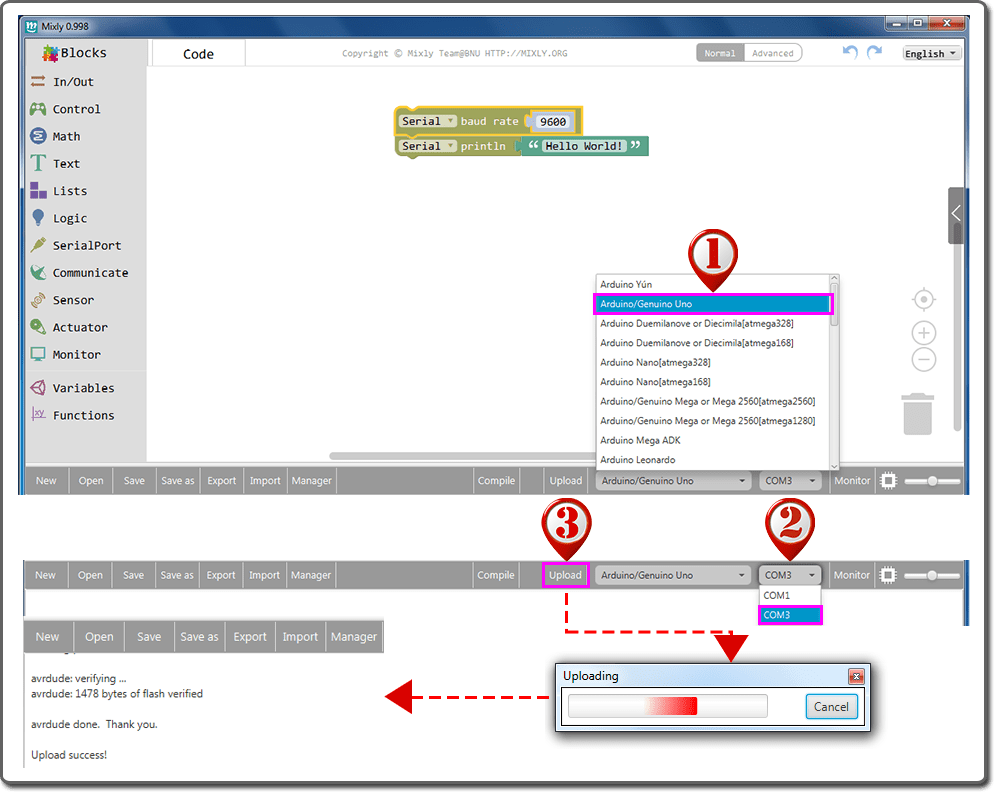
Task: Open the SerialPort block category
Action: (86, 246)
